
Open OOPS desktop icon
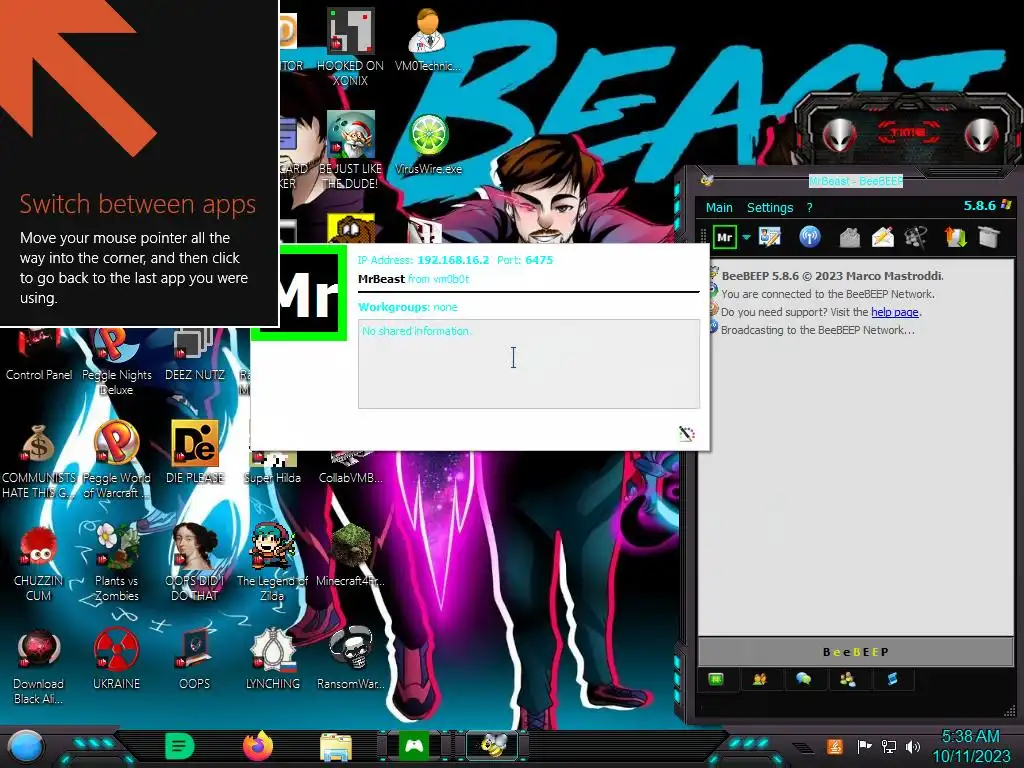click(195, 658)
